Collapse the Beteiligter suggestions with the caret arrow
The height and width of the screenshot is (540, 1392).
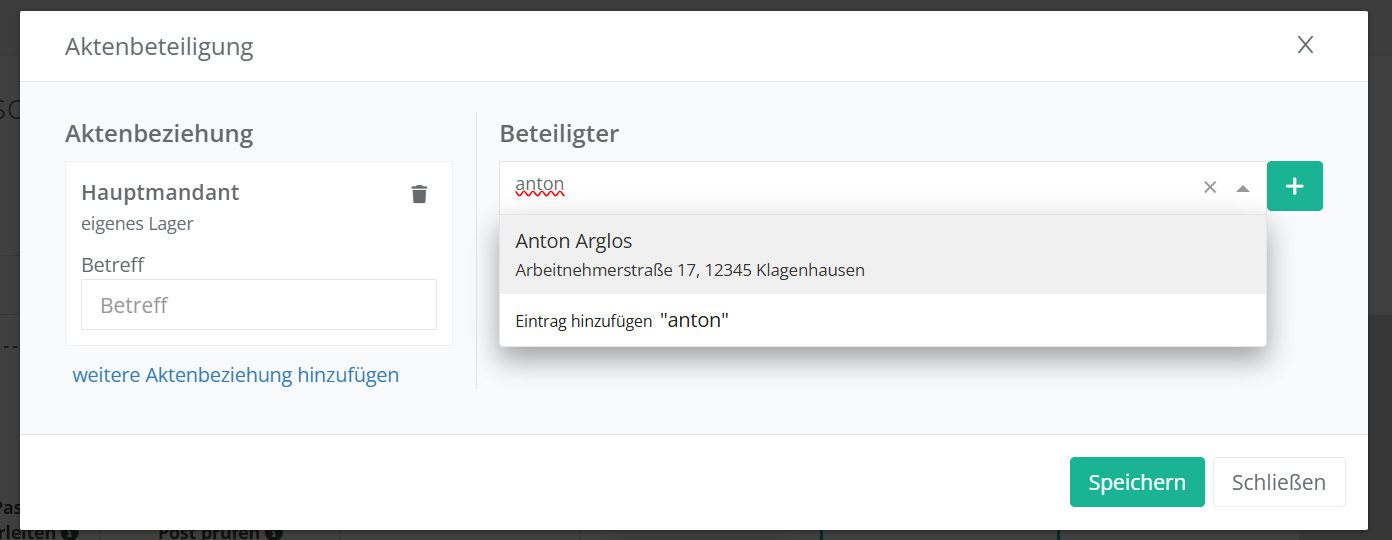click(x=1243, y=187)
